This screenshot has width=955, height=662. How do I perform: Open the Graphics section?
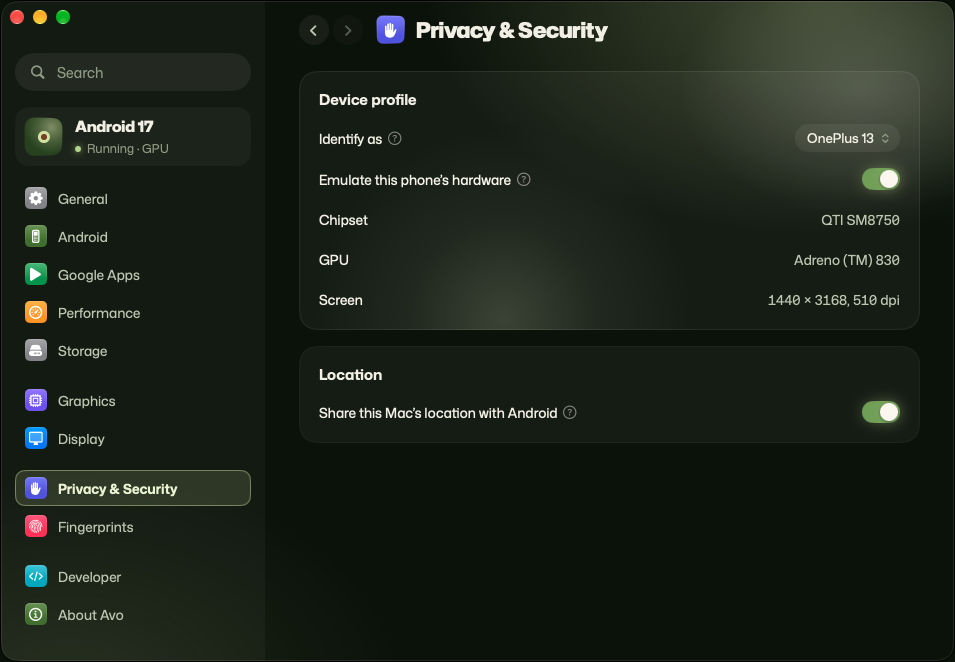pyautogui.click(x=133, y=401)
